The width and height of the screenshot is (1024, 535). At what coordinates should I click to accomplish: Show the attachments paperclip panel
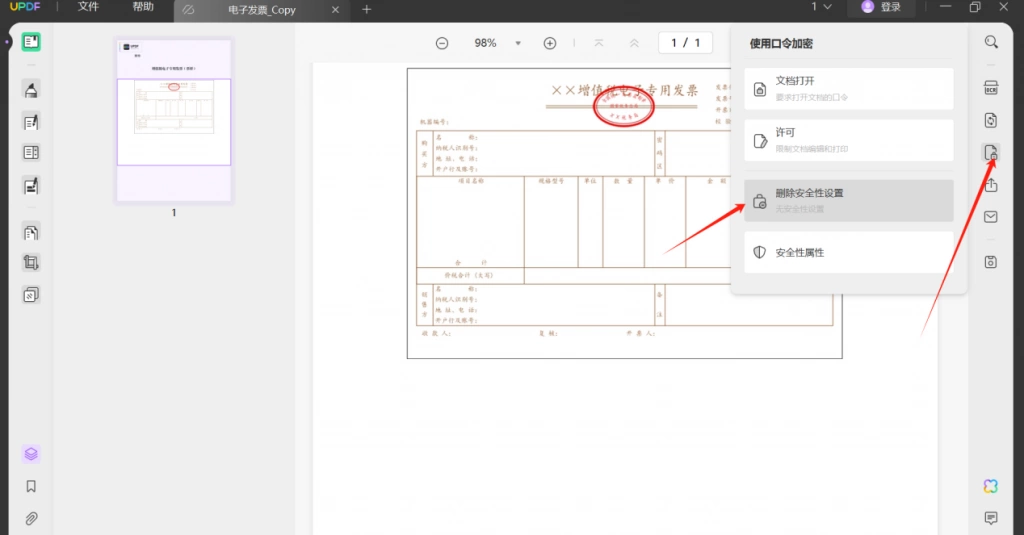(31, 519)
